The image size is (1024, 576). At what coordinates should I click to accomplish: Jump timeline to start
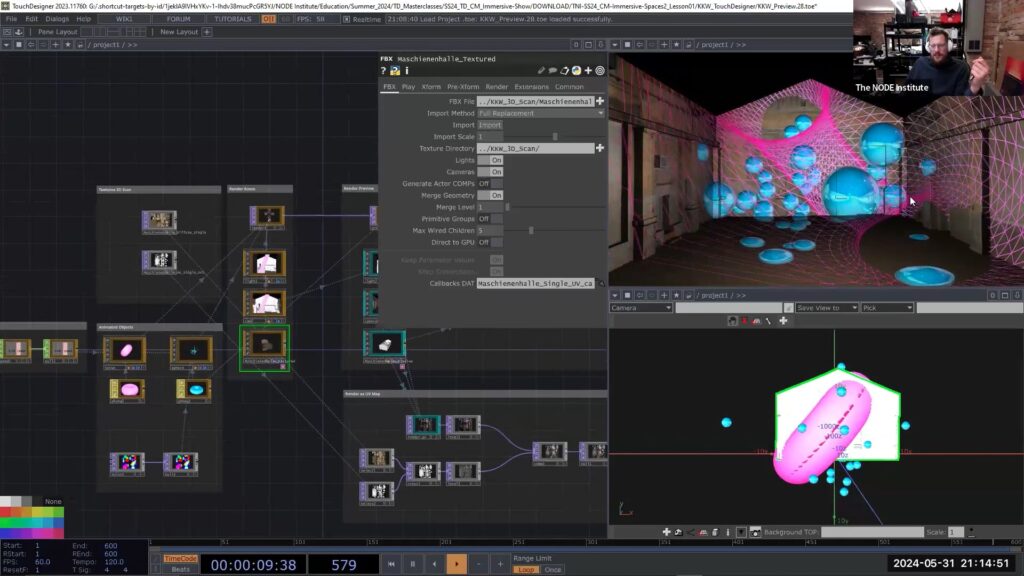[390, 565]
